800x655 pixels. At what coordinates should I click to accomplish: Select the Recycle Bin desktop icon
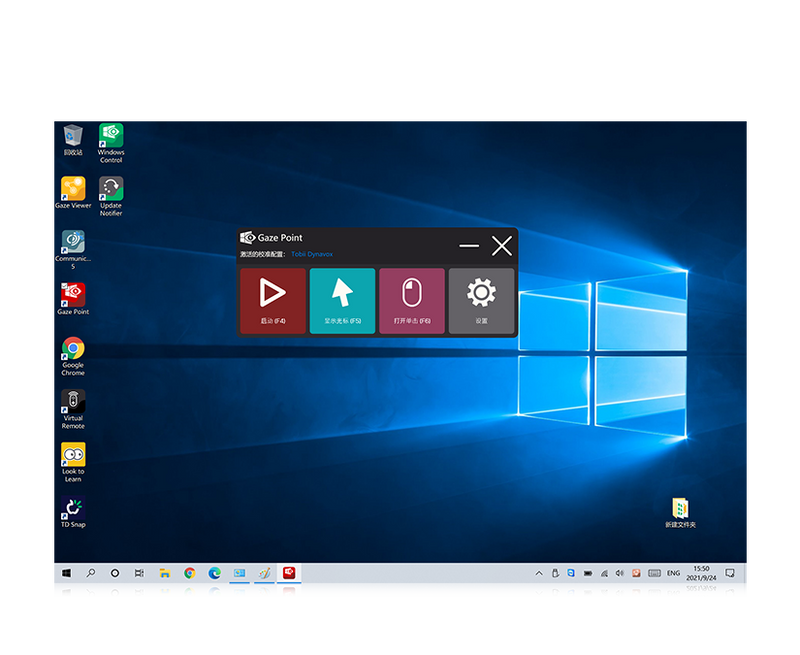[x=73, y=140]
